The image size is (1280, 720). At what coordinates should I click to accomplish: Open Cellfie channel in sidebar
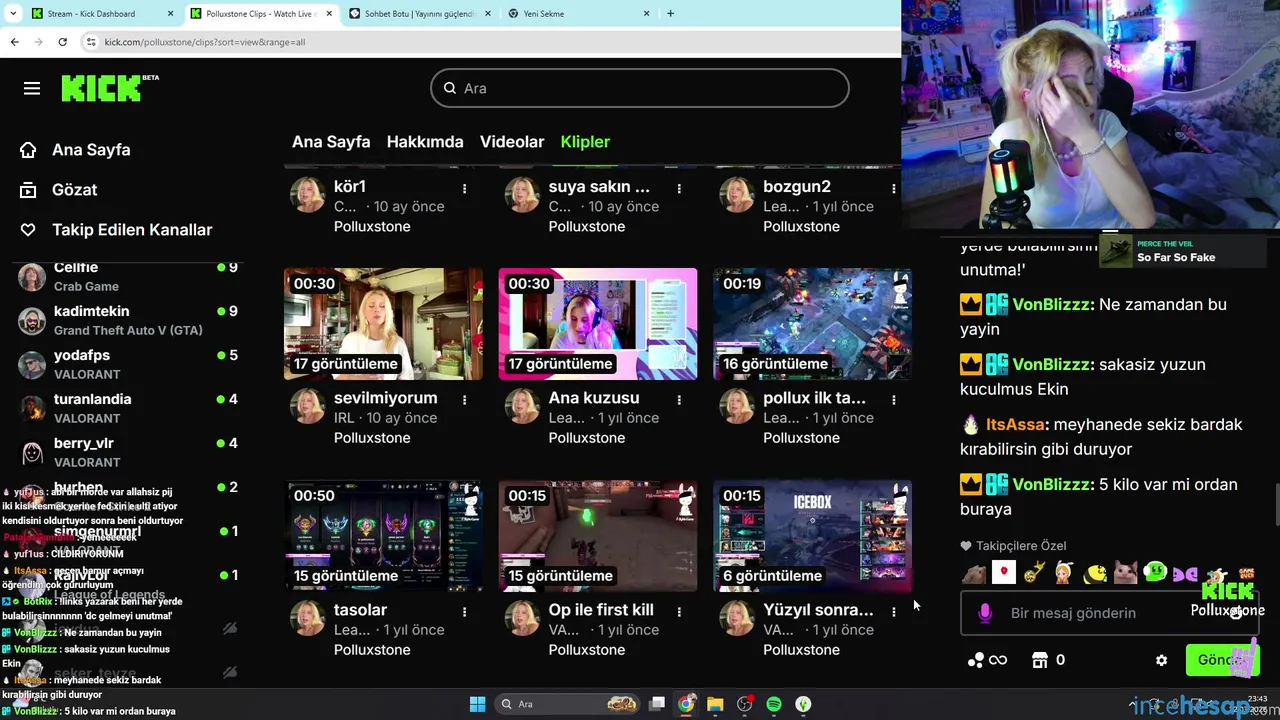128,276
